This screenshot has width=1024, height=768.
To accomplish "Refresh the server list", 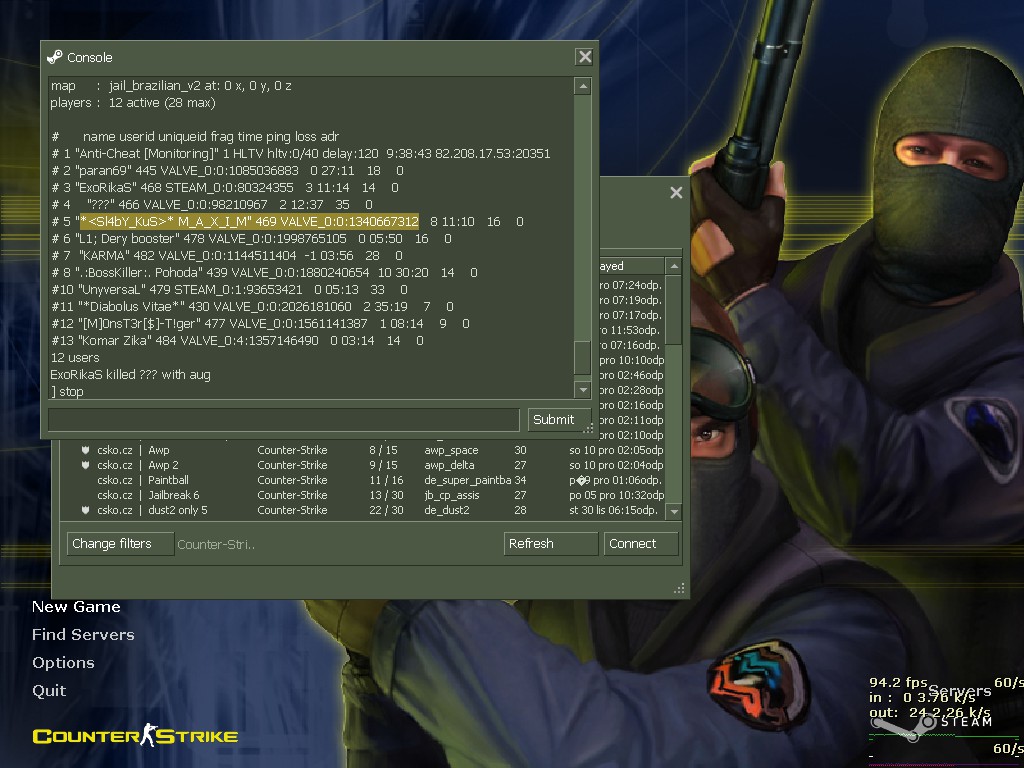I will [x=551, y=544].
